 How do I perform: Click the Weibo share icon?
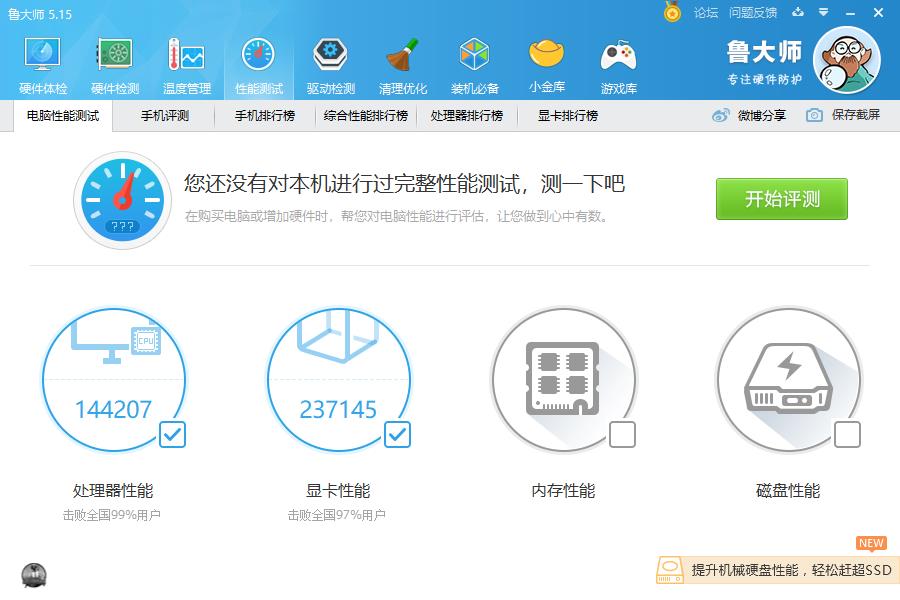click(x=720, y=115)
